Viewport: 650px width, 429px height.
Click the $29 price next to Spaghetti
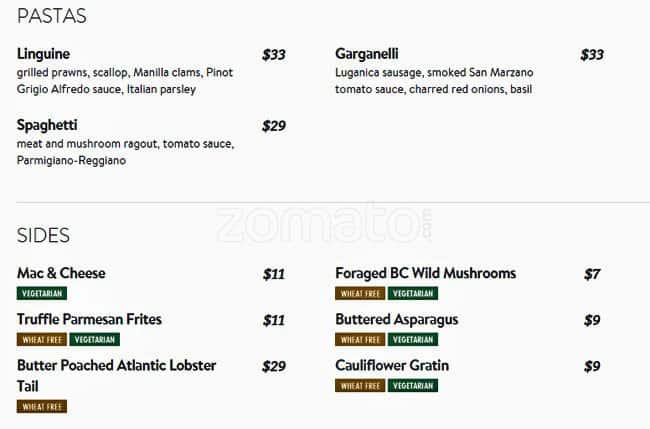point(273,126)
